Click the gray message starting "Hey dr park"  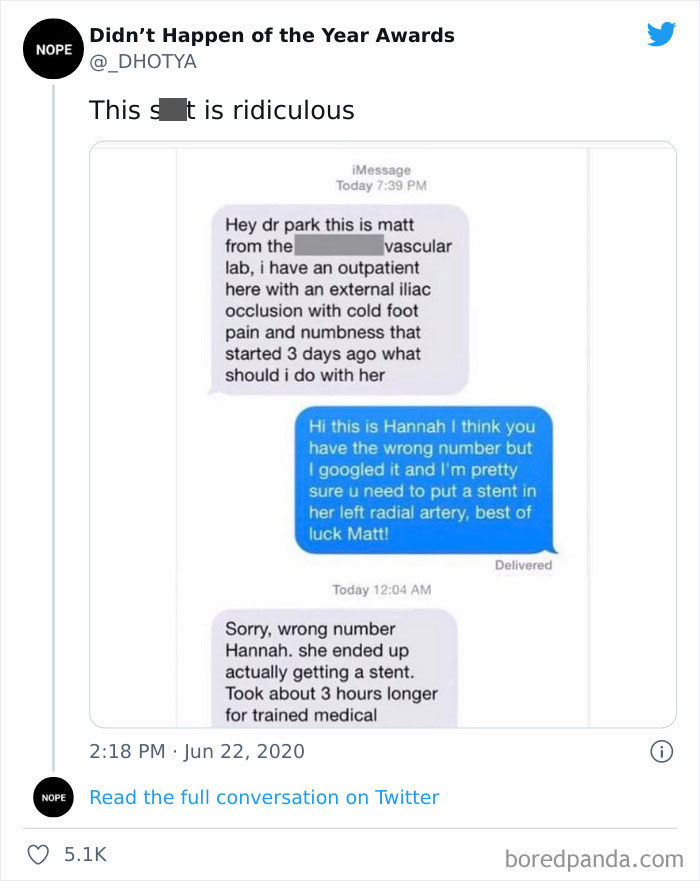click(x=340, y=300)
